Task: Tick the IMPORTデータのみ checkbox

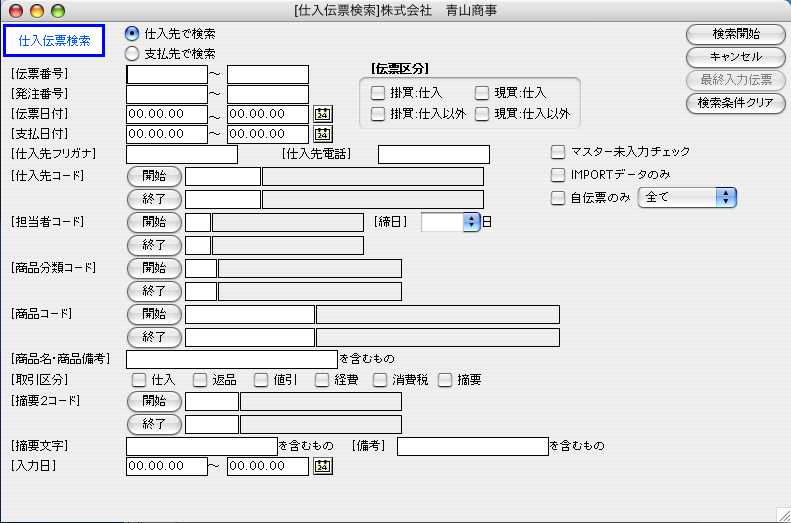Action: pos(558,174)
